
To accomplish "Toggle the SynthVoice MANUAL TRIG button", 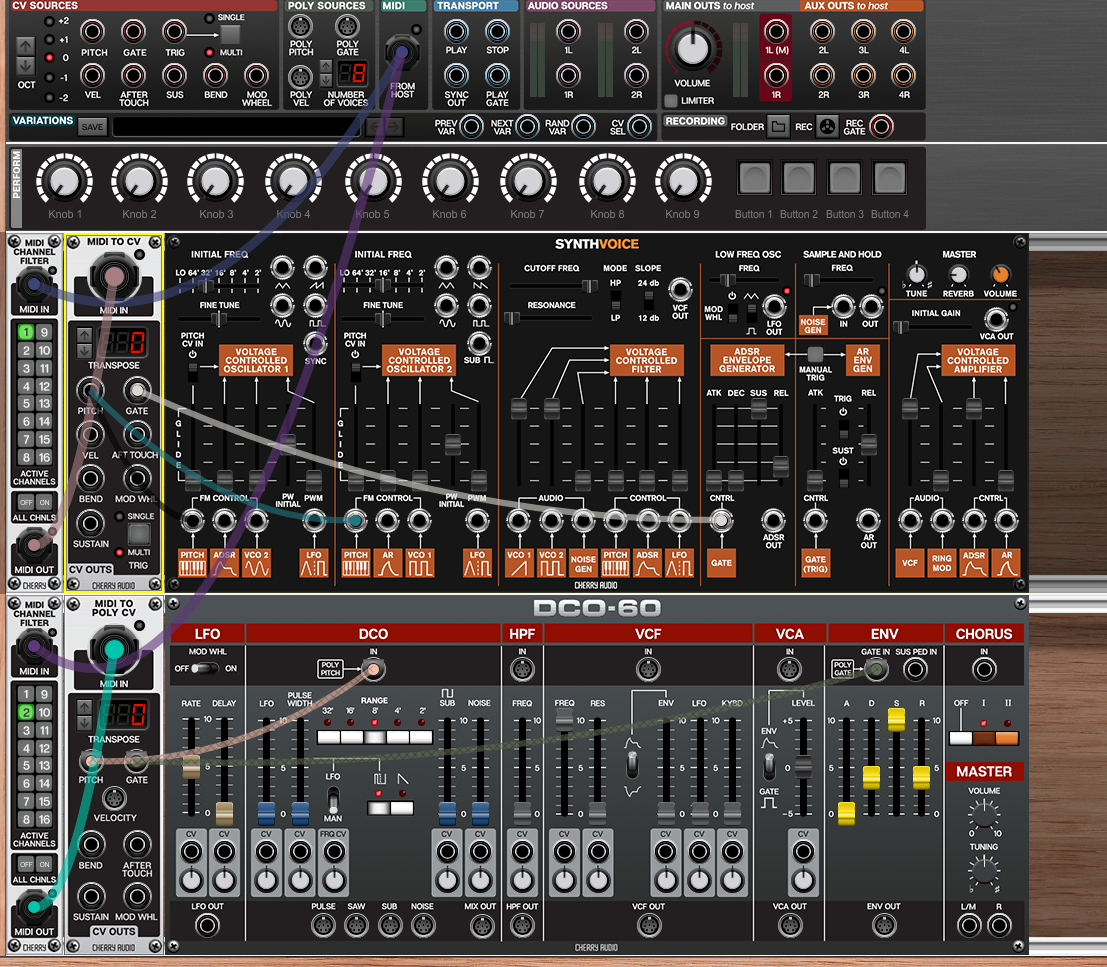I will (815, 354).
